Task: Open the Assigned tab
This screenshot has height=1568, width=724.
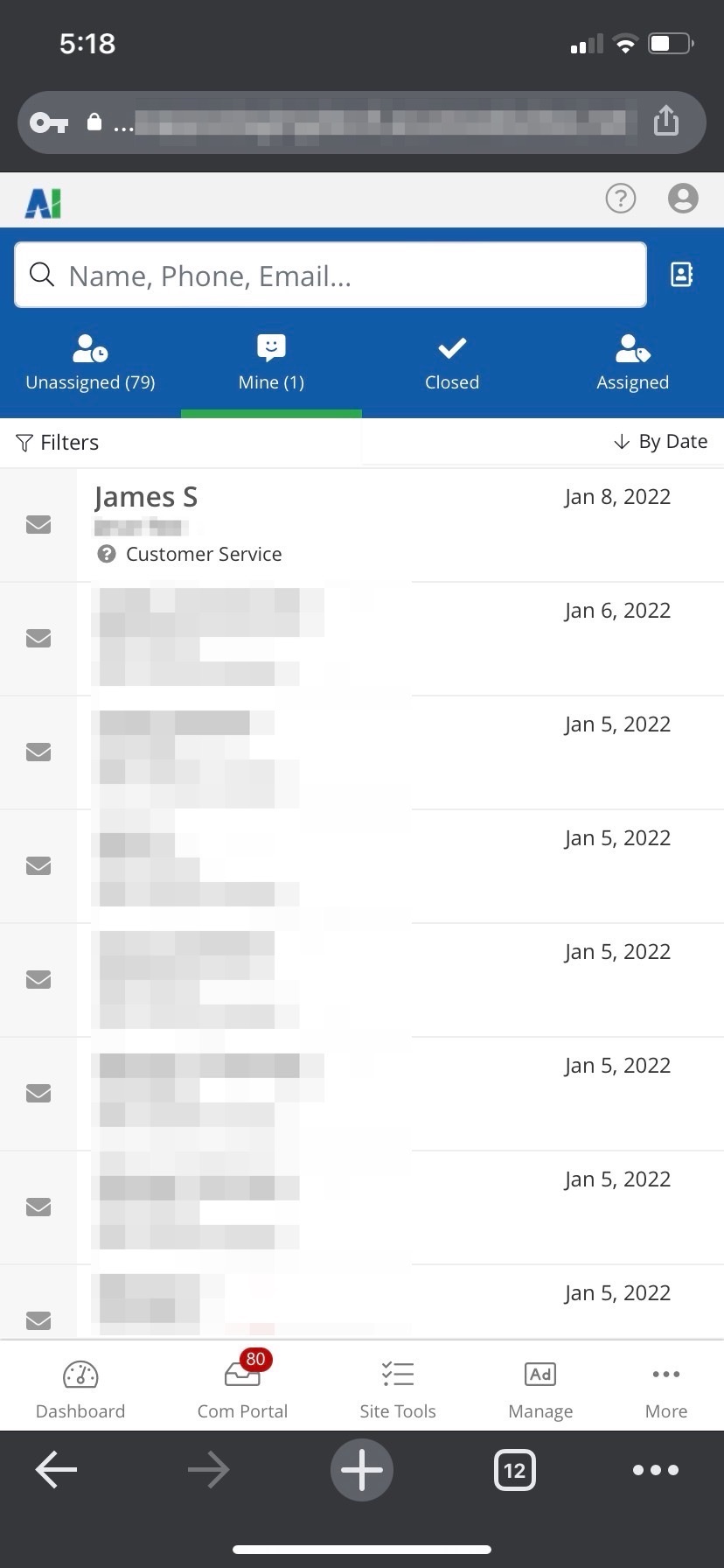Action: point(632,363)
